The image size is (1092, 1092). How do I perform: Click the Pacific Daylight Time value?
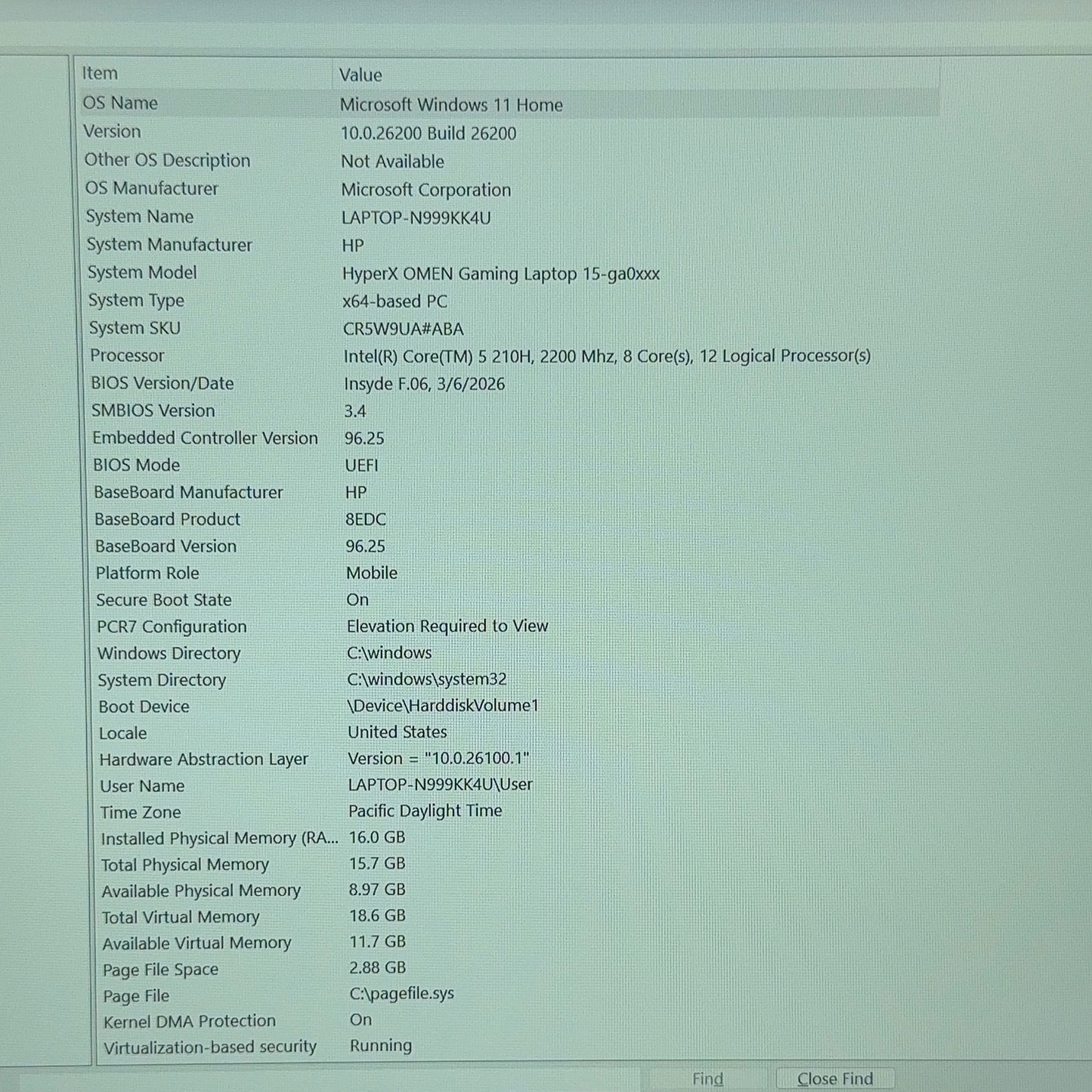tap(425, 811)
